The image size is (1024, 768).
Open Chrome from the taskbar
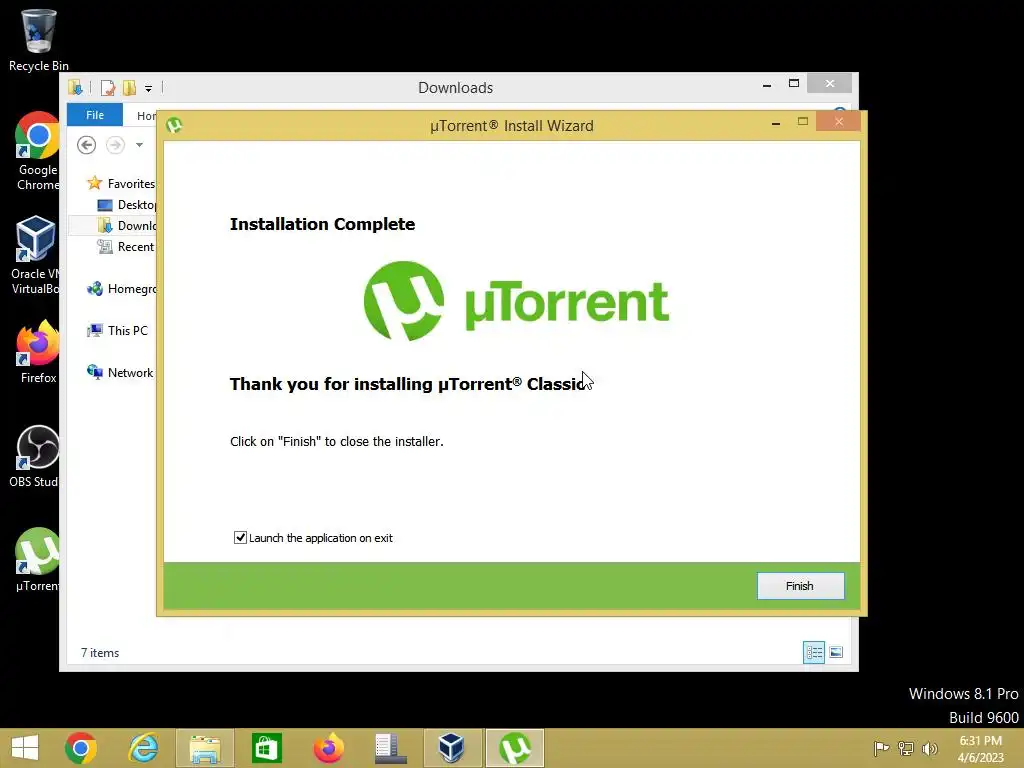[81, 748]
